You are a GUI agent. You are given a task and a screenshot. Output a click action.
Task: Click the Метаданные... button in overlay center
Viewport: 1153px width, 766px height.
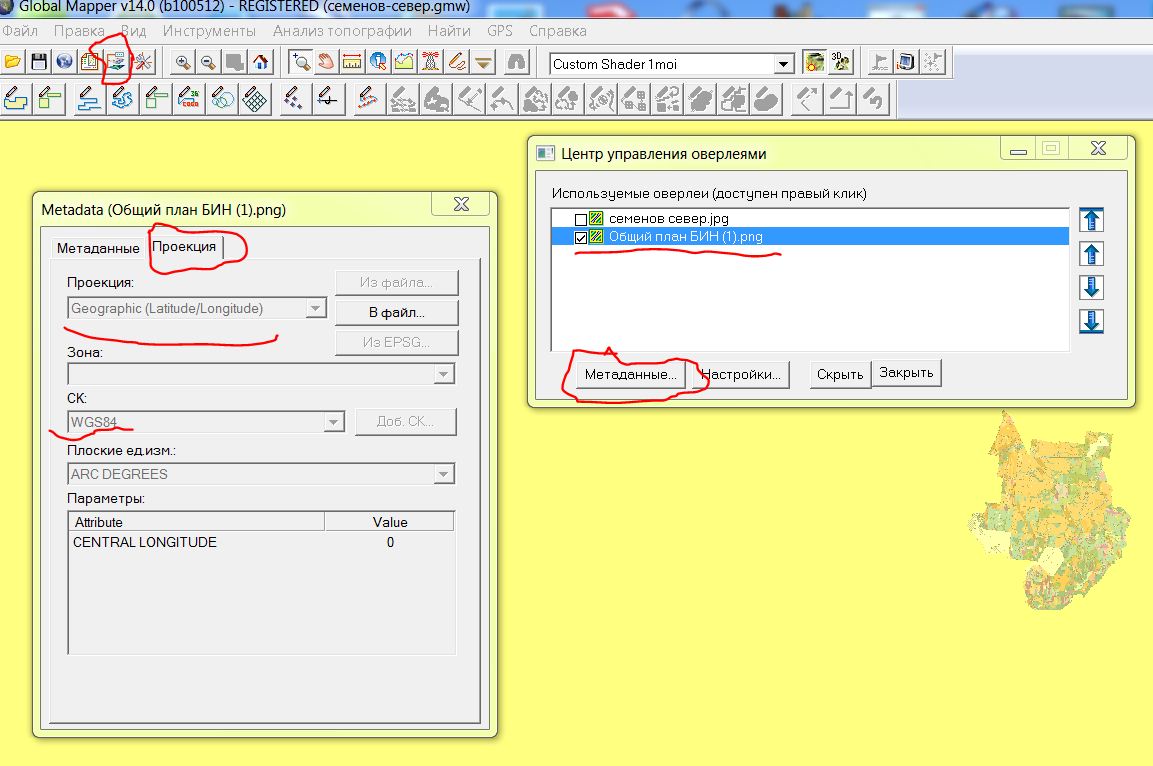tap(630, 375)
